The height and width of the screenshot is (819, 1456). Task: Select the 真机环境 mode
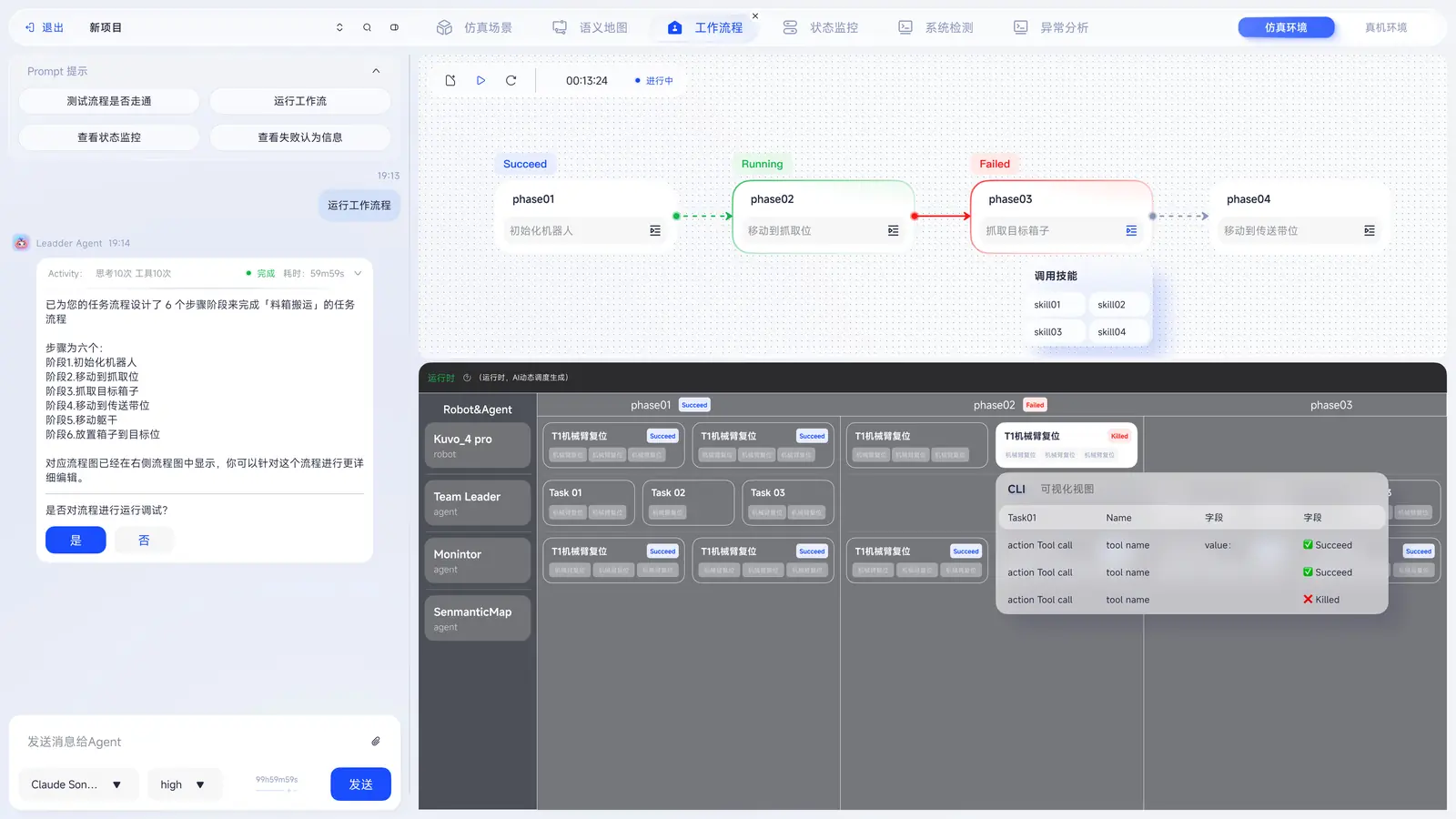[1386, 27]
